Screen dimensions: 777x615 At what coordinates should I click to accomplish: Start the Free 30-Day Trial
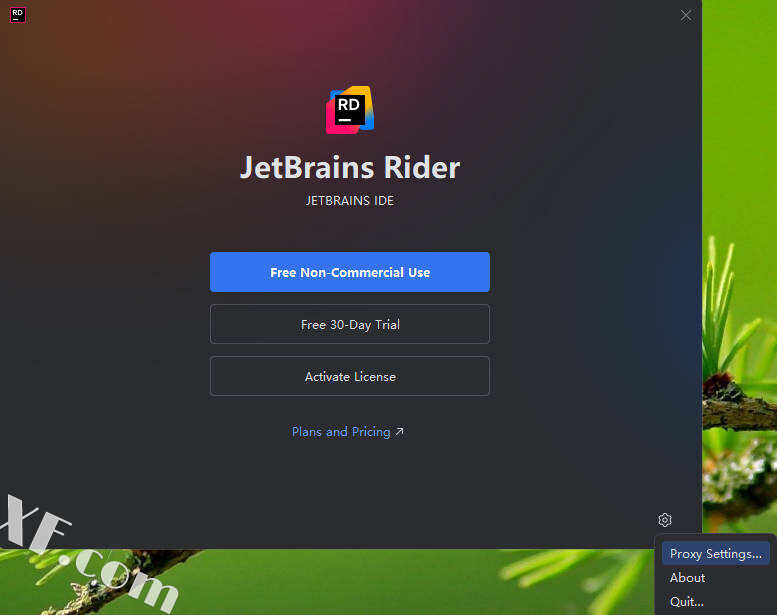click(350, 324)
